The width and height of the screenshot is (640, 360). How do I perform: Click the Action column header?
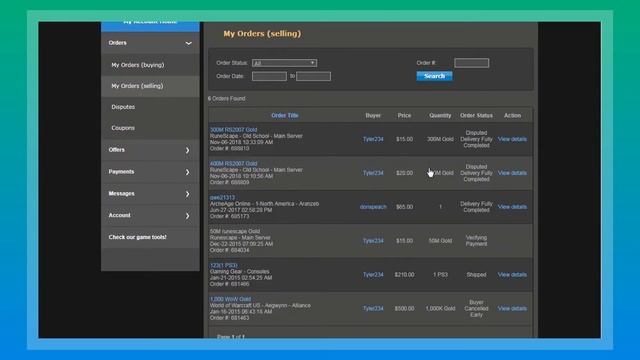click(512, 116)
